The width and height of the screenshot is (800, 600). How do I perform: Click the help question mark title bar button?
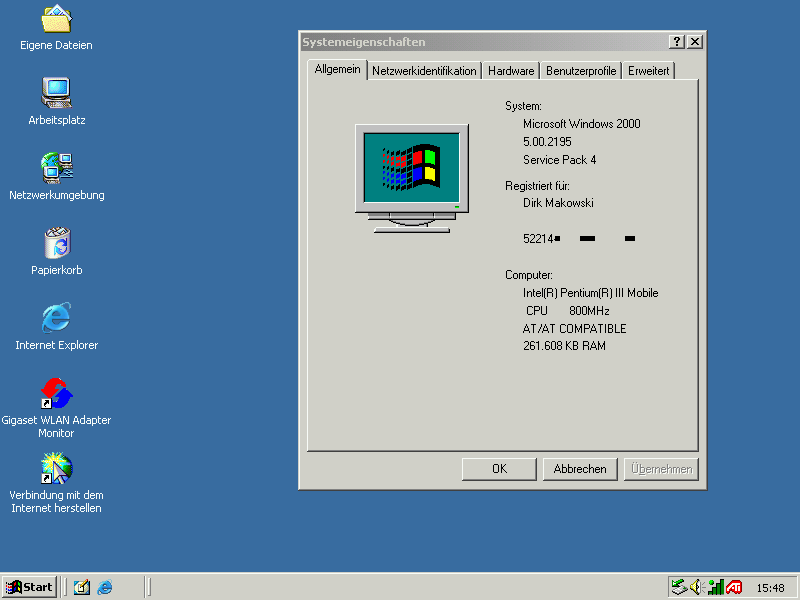tap(677, 42)
